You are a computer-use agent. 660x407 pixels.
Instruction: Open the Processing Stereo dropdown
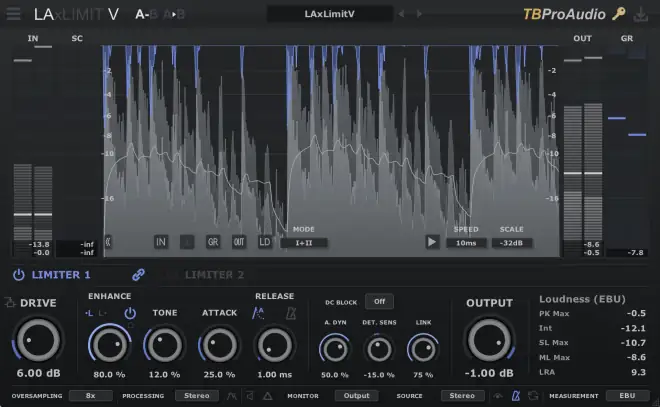tap(197, 396)
